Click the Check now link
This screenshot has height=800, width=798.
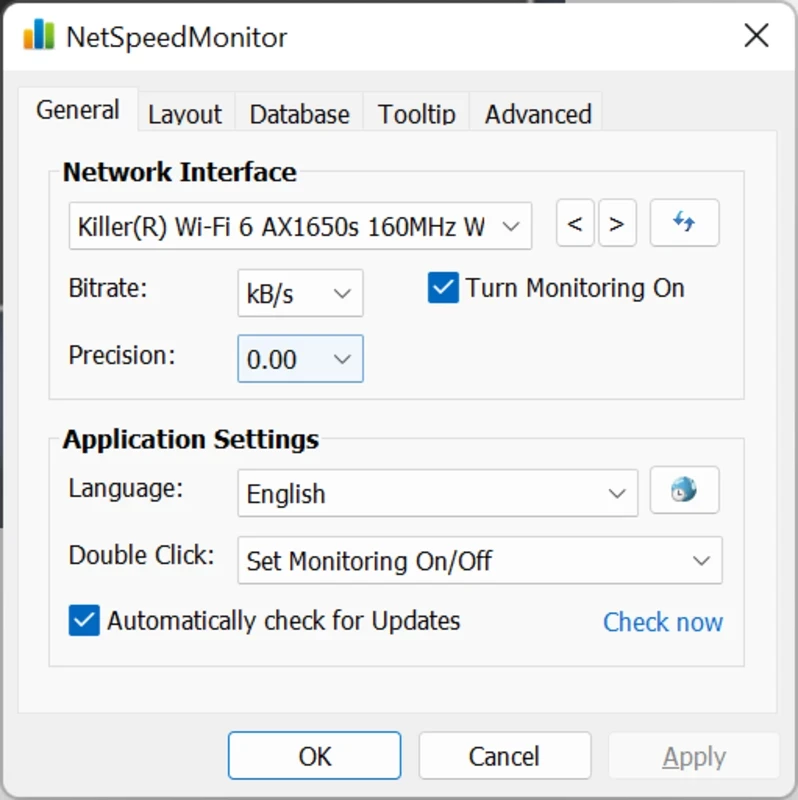coord(662,622)
